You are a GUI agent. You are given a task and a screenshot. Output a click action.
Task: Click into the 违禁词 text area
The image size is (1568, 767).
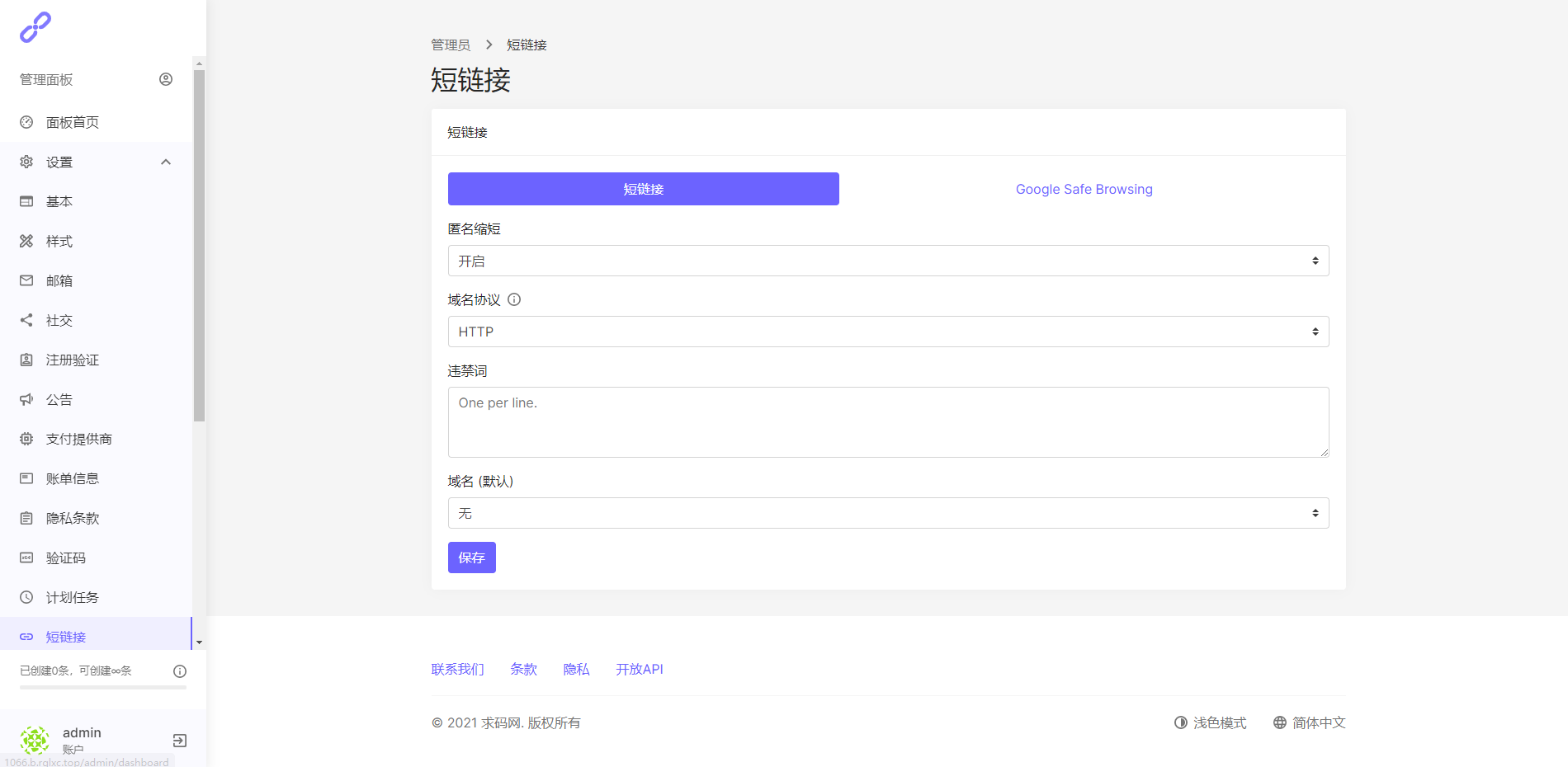(888, 422)
